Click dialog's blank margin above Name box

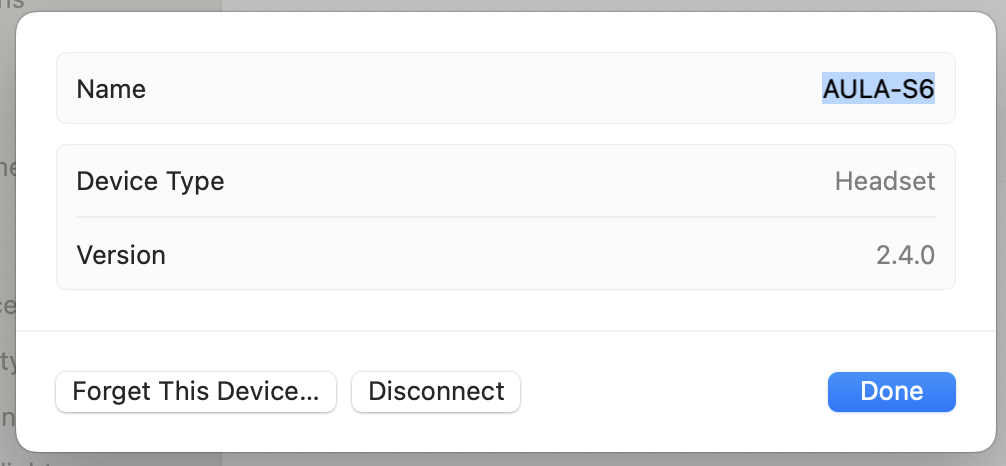(x=505, y=32)
